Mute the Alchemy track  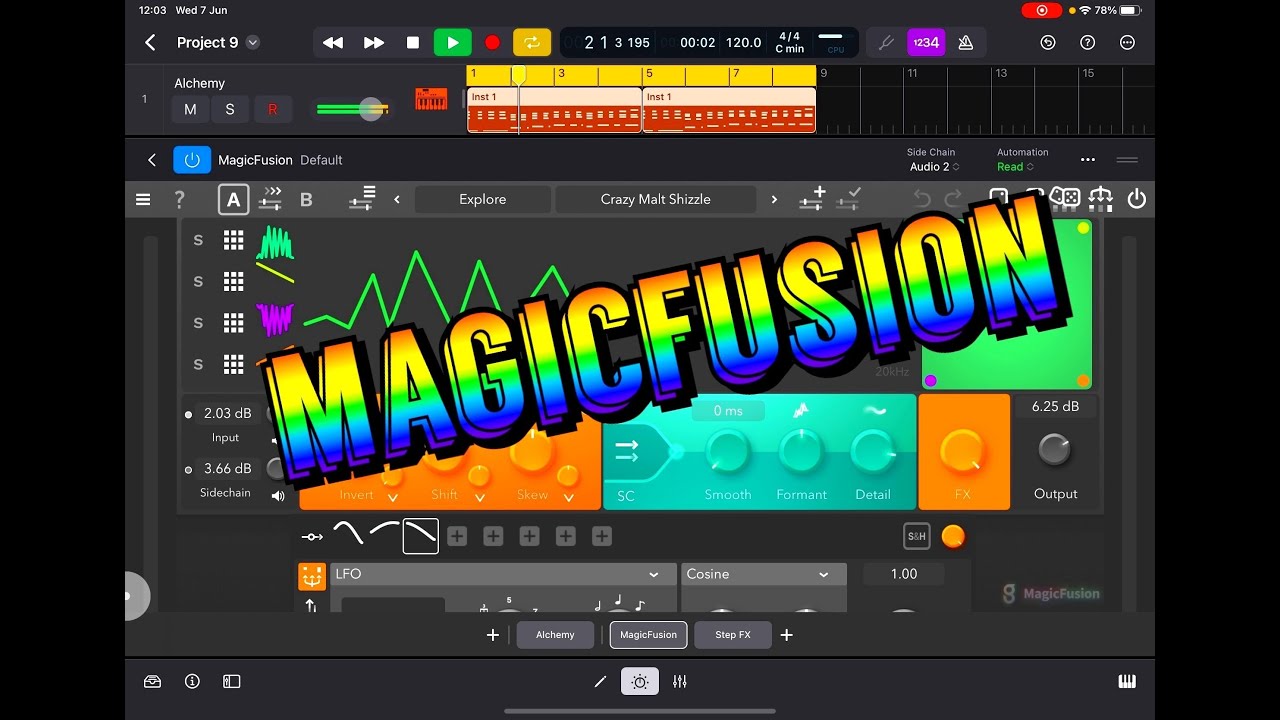[x=190, y=109]
